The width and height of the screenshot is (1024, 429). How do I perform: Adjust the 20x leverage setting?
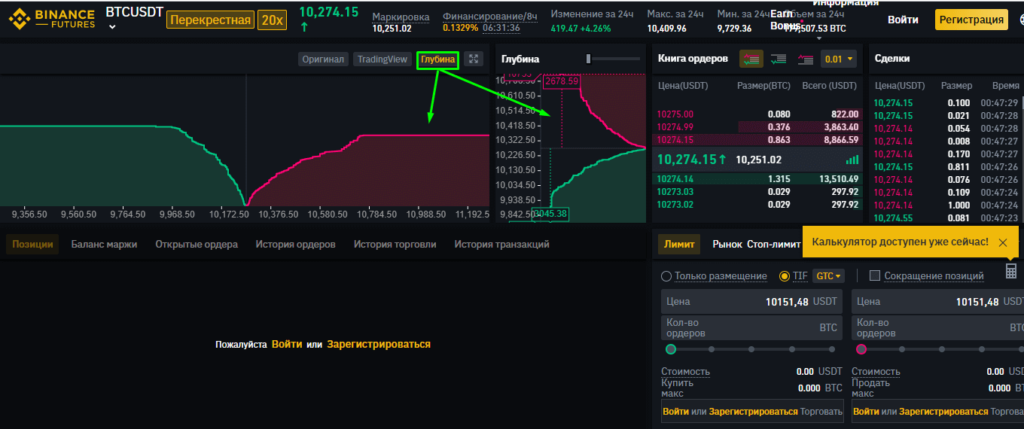272,20
